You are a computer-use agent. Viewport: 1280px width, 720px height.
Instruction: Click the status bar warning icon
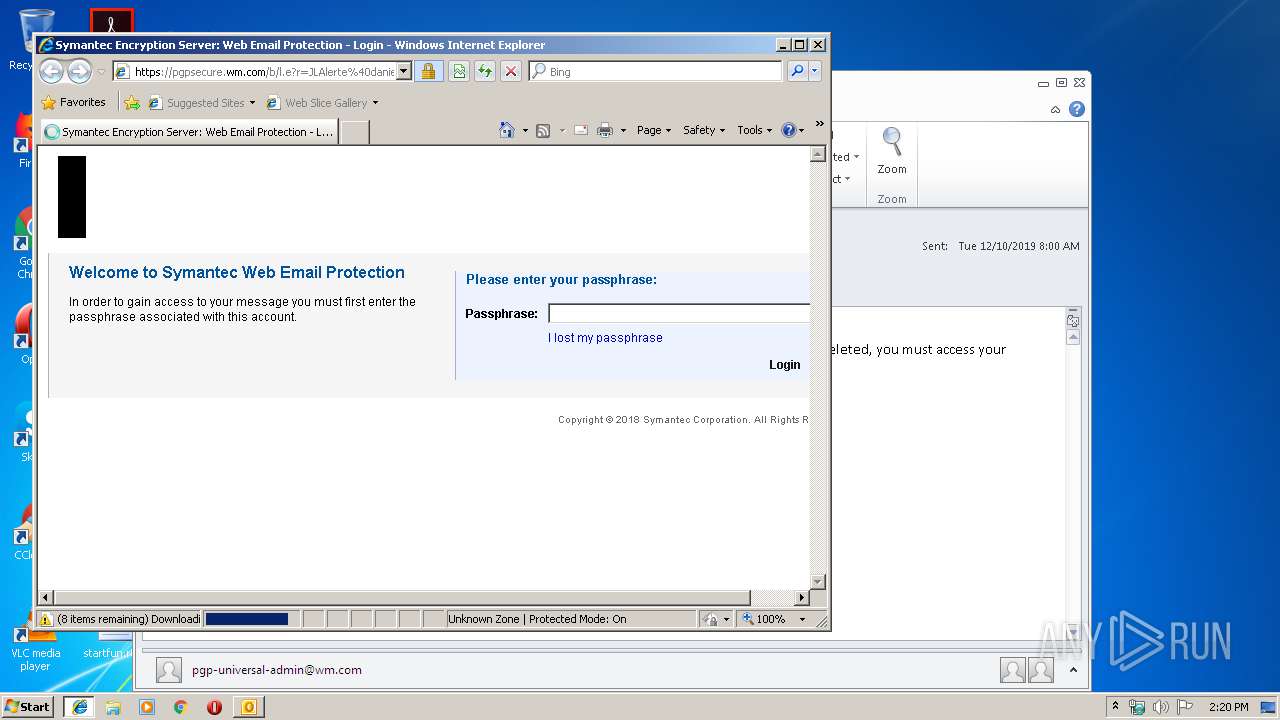pos(46,619)
